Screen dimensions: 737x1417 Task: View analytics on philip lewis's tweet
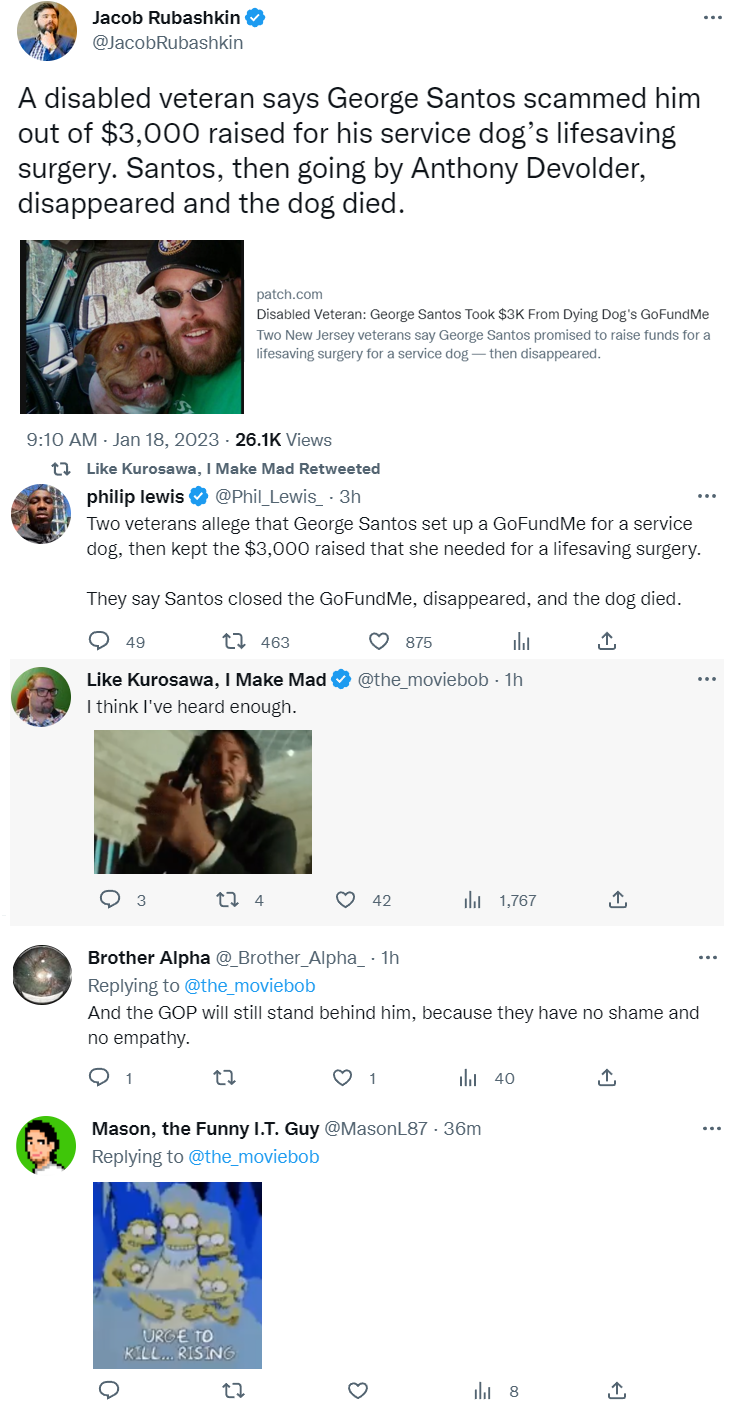521,641
